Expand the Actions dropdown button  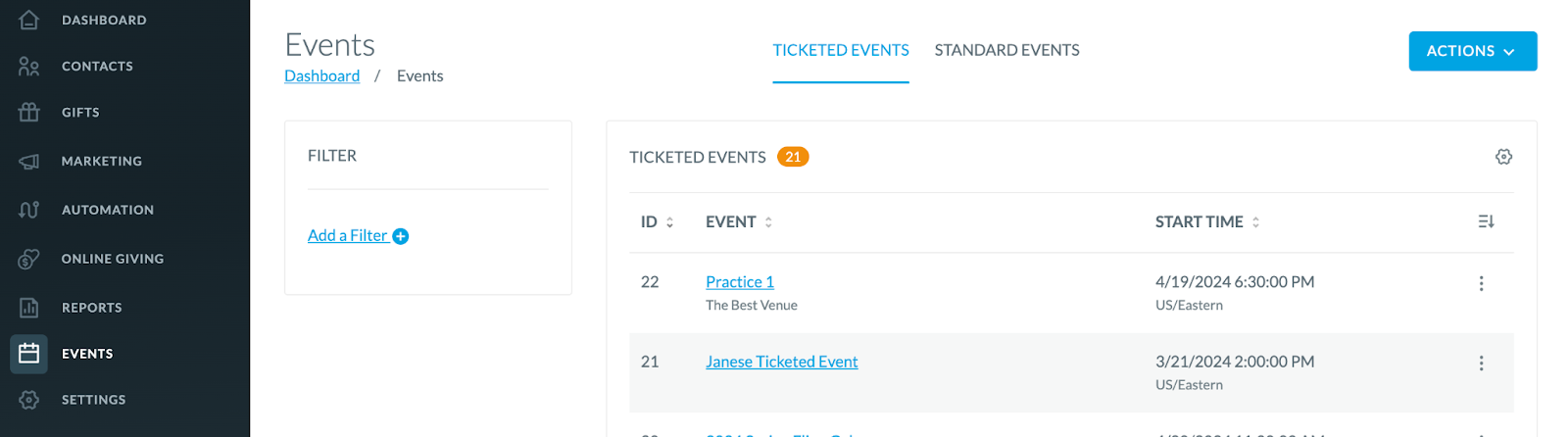pos(1472,51)
